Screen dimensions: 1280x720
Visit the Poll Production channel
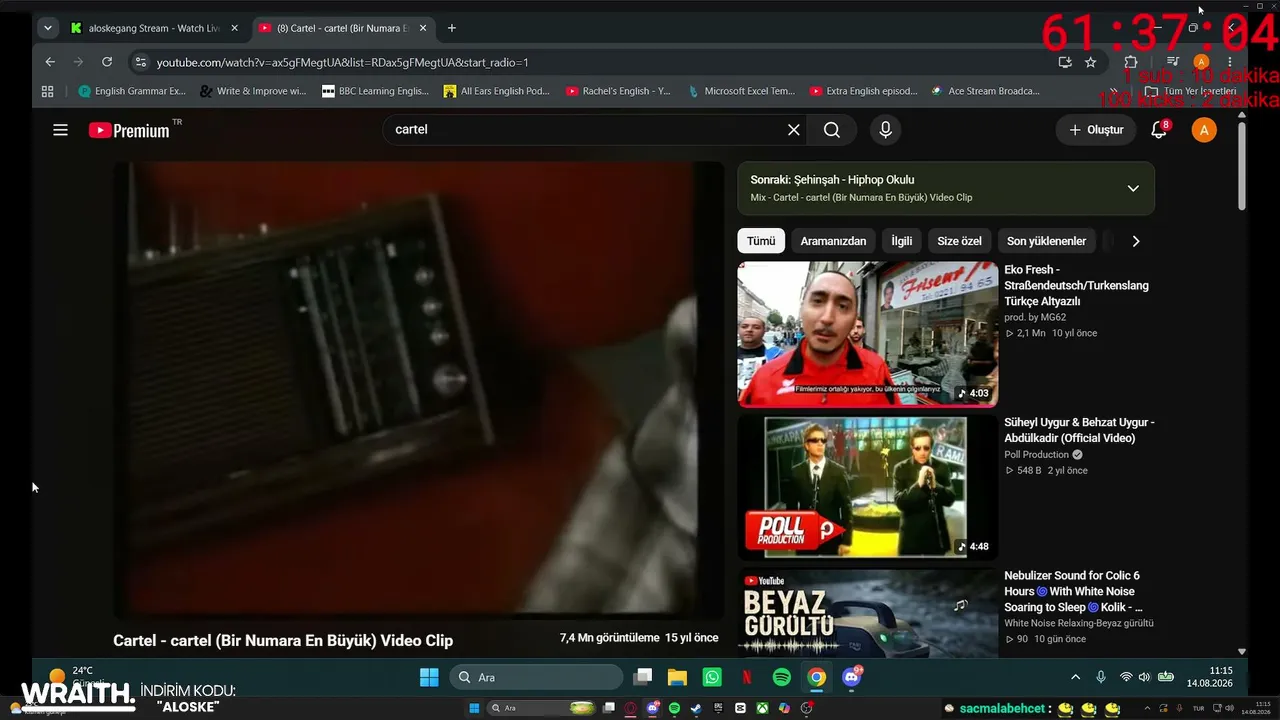(1036, 454)
